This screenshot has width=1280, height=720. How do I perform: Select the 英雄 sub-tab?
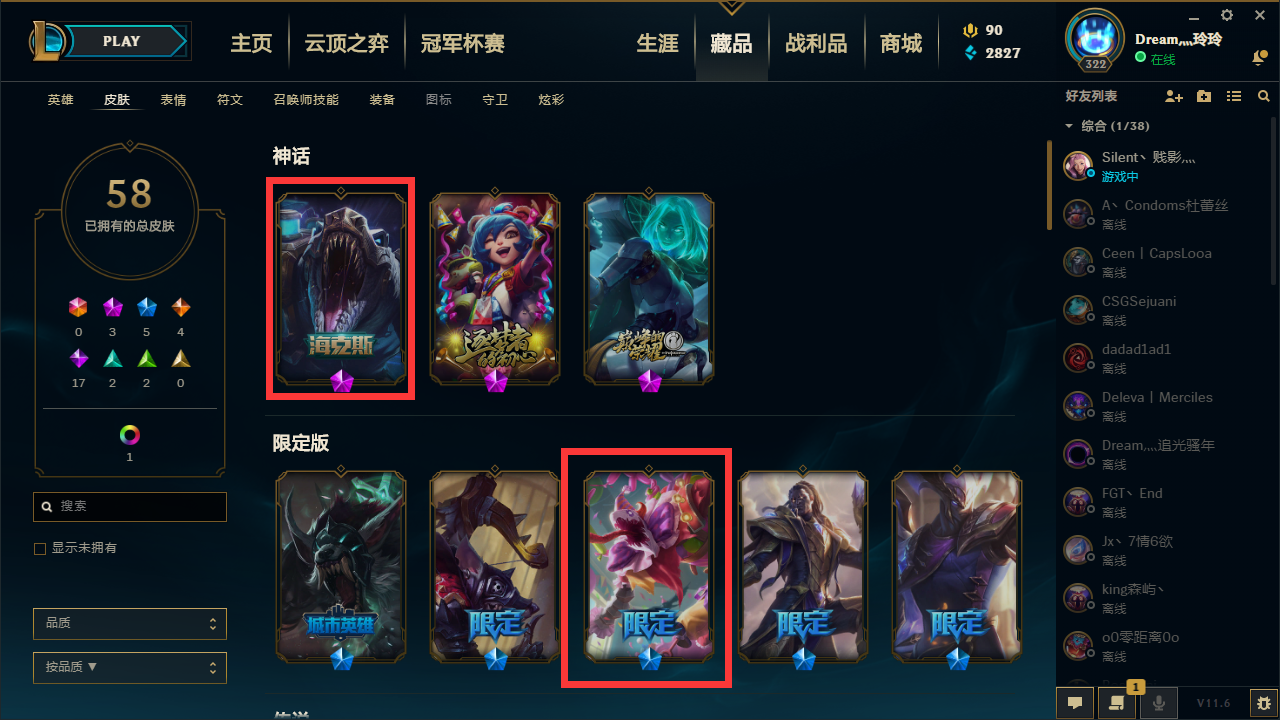tap(61, 100)
